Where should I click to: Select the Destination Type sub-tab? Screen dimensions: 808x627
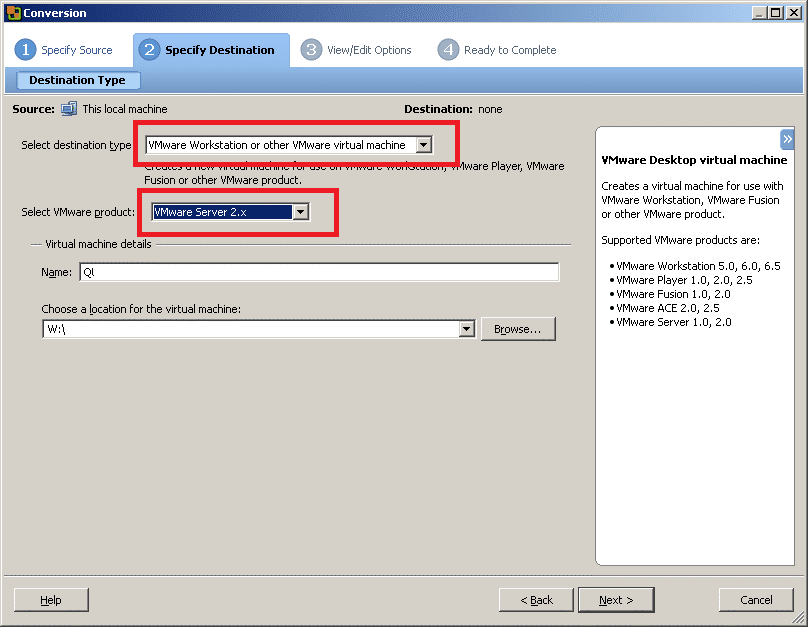tap(77, 80)
